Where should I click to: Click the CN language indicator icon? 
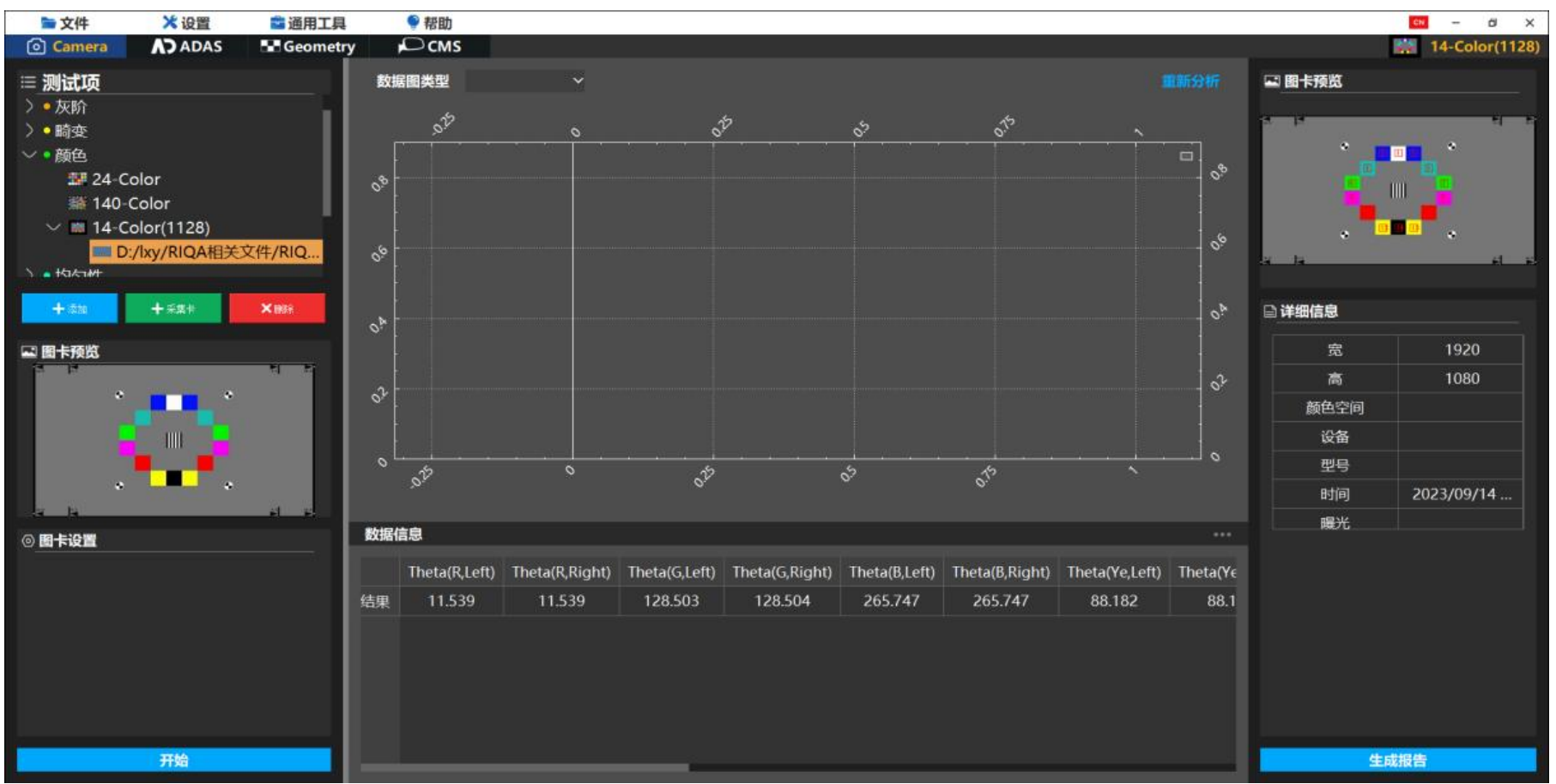1418,22
